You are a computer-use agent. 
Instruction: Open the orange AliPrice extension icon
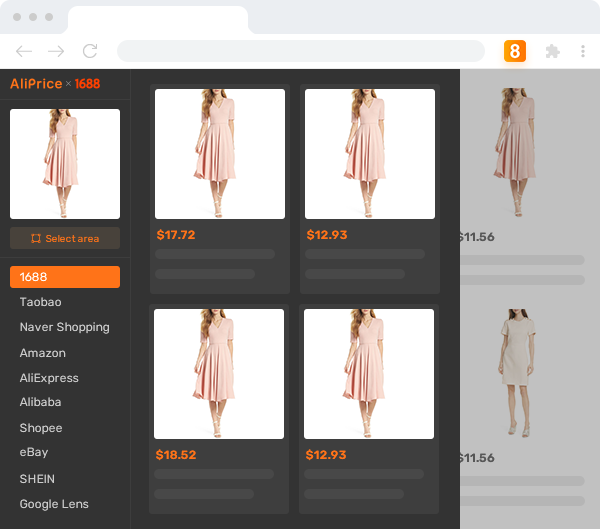(515, 51)
